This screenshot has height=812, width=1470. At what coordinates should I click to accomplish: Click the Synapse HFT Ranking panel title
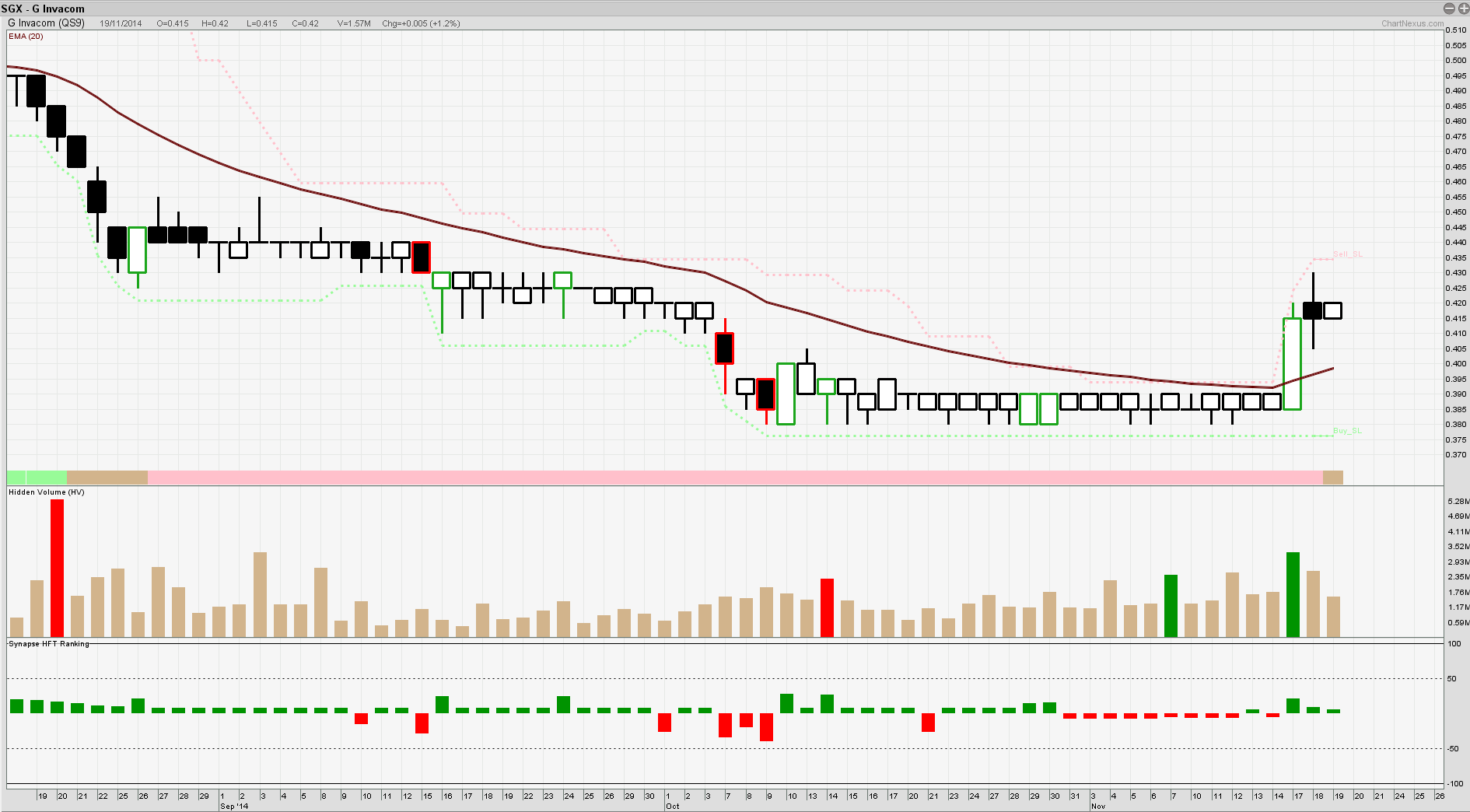pos(49,644)
